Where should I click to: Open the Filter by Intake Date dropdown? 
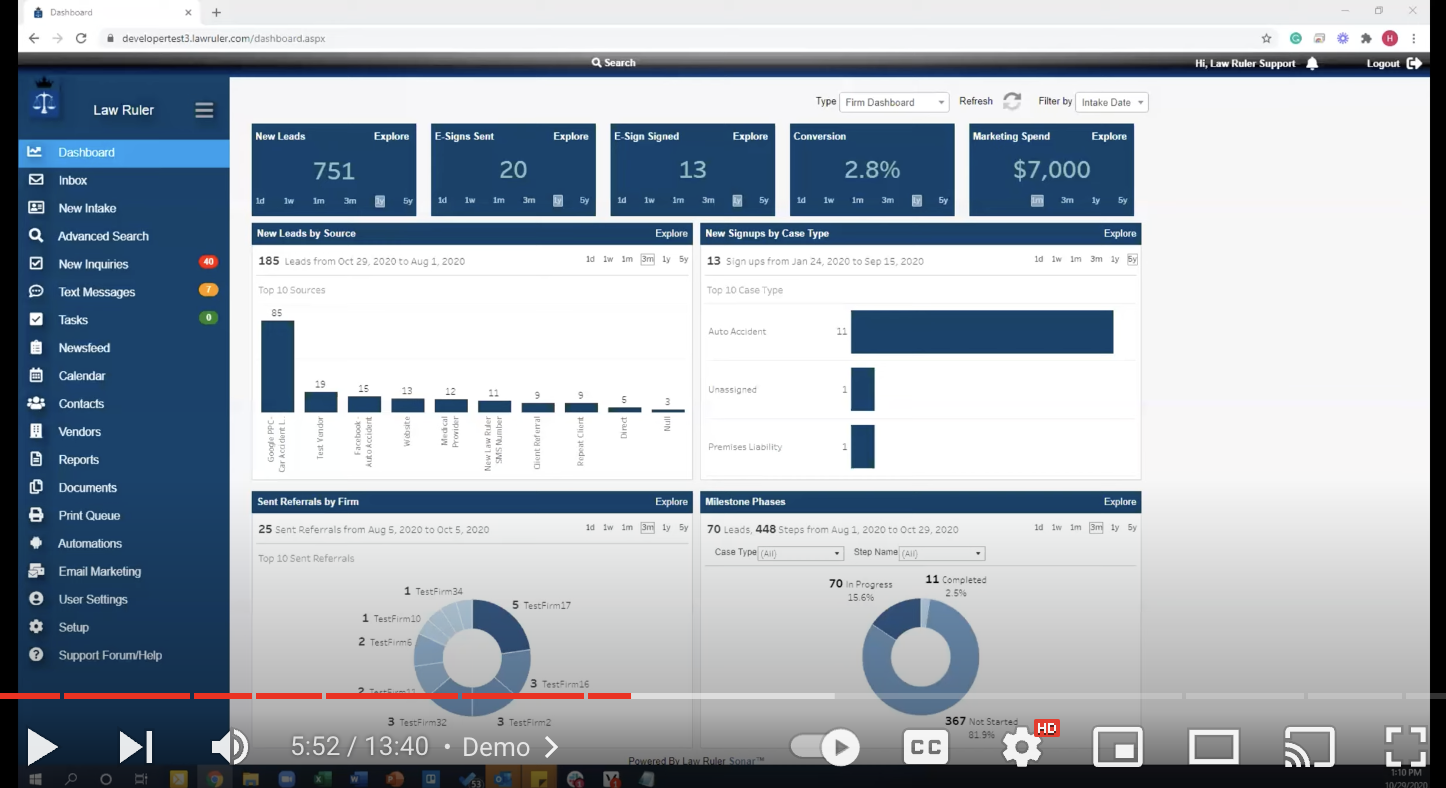point(1111,102)
